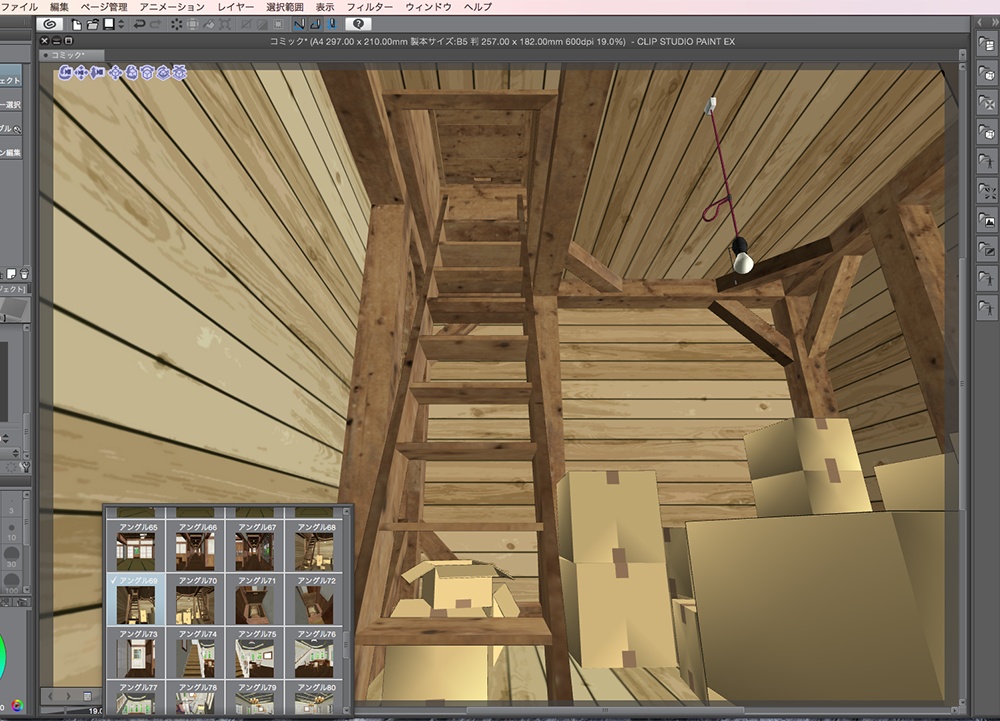Open the ヘルプ menu
The image size is (1000, 721).
click(478, 7)
